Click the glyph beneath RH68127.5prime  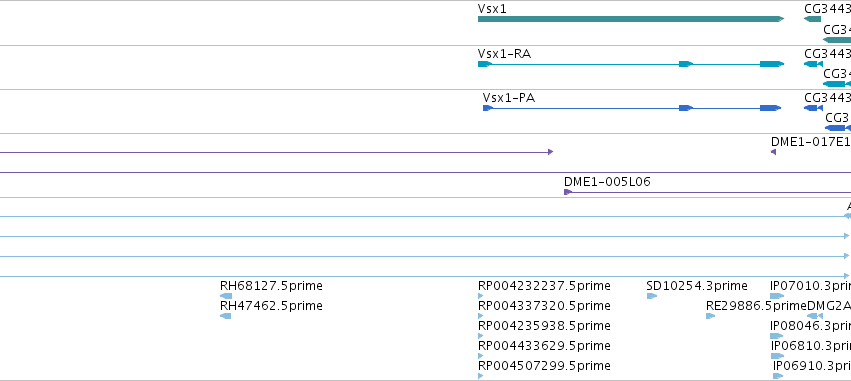point(226,296)
